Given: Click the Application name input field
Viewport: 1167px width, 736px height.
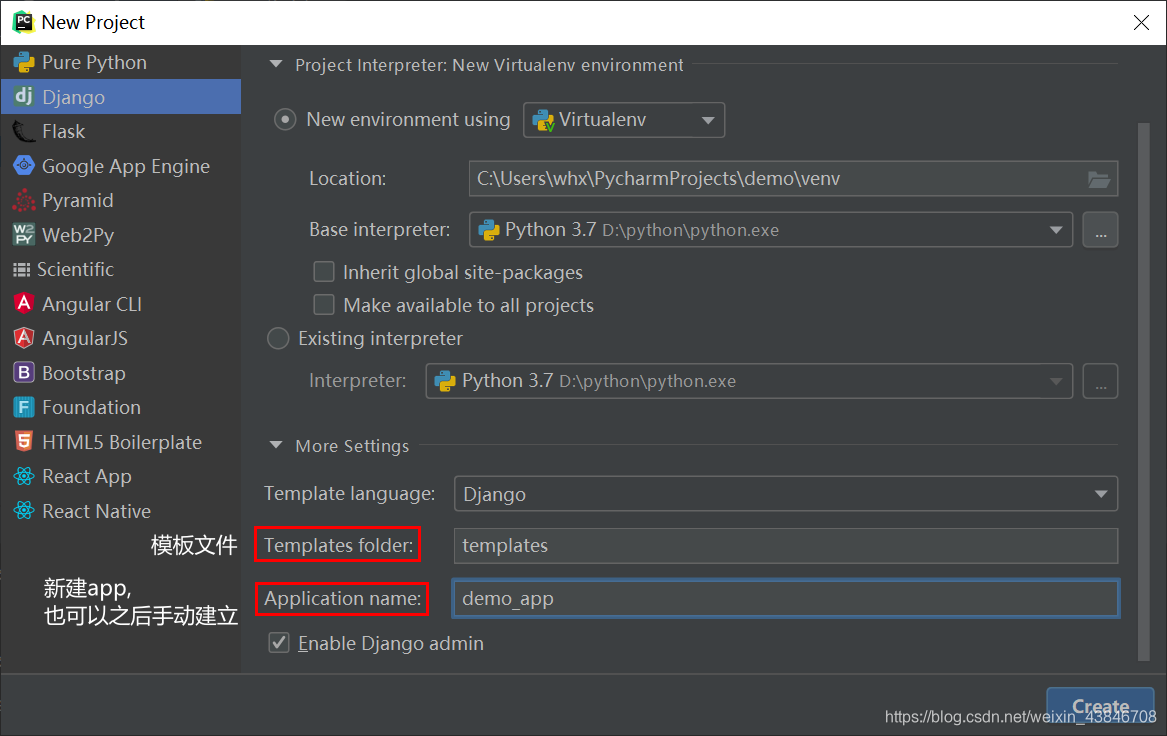Looking at the screenshot, I should click(786, 598).
